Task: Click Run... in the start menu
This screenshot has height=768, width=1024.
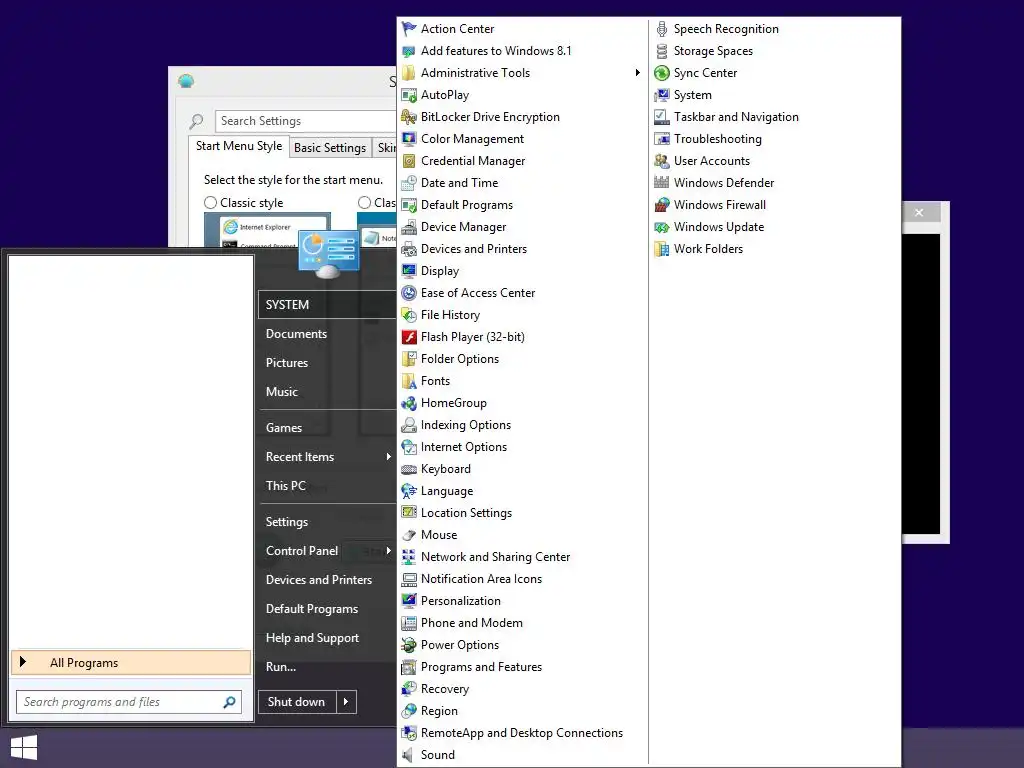Action: pos(281,667)
